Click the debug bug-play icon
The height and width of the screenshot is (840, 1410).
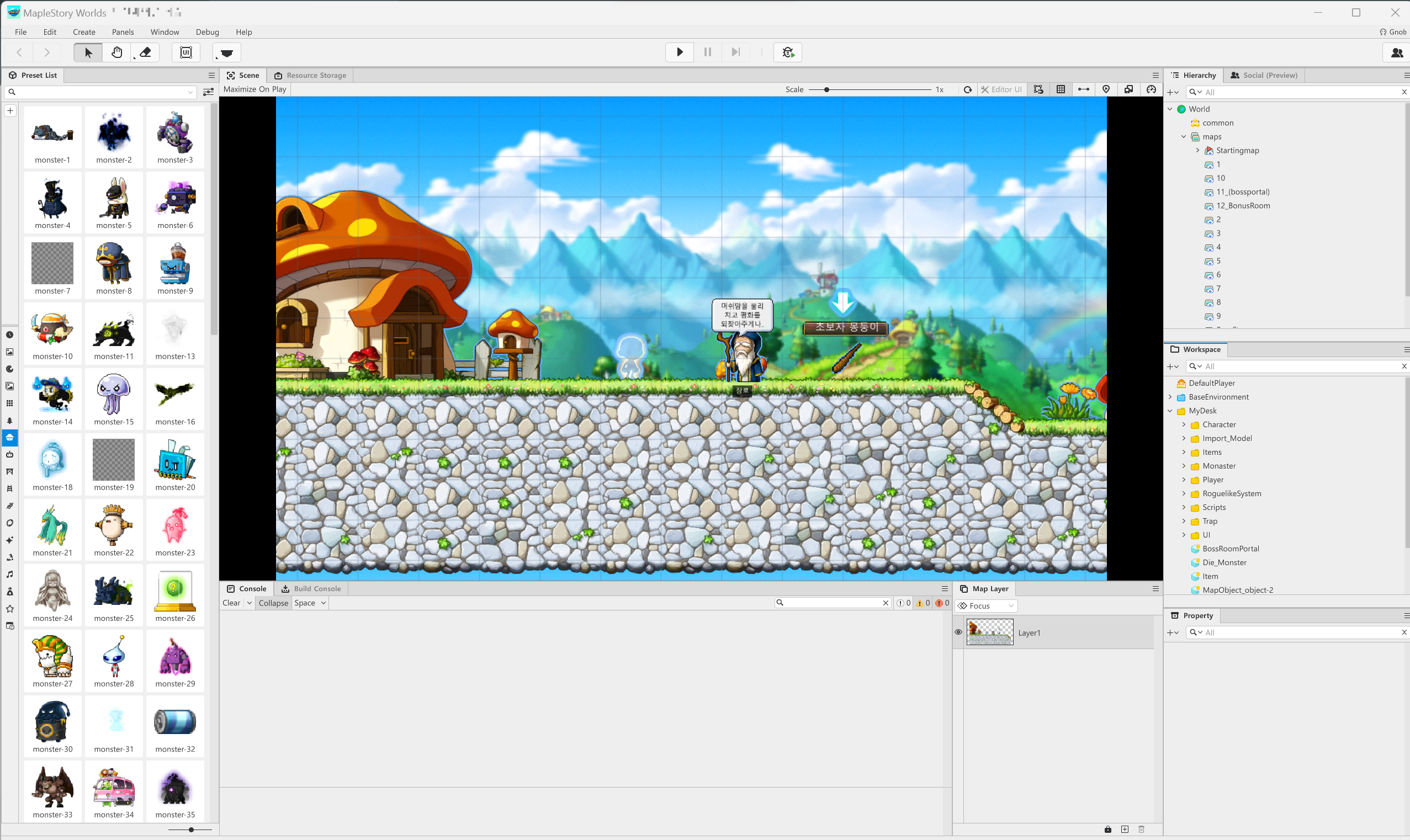[787, 52]
